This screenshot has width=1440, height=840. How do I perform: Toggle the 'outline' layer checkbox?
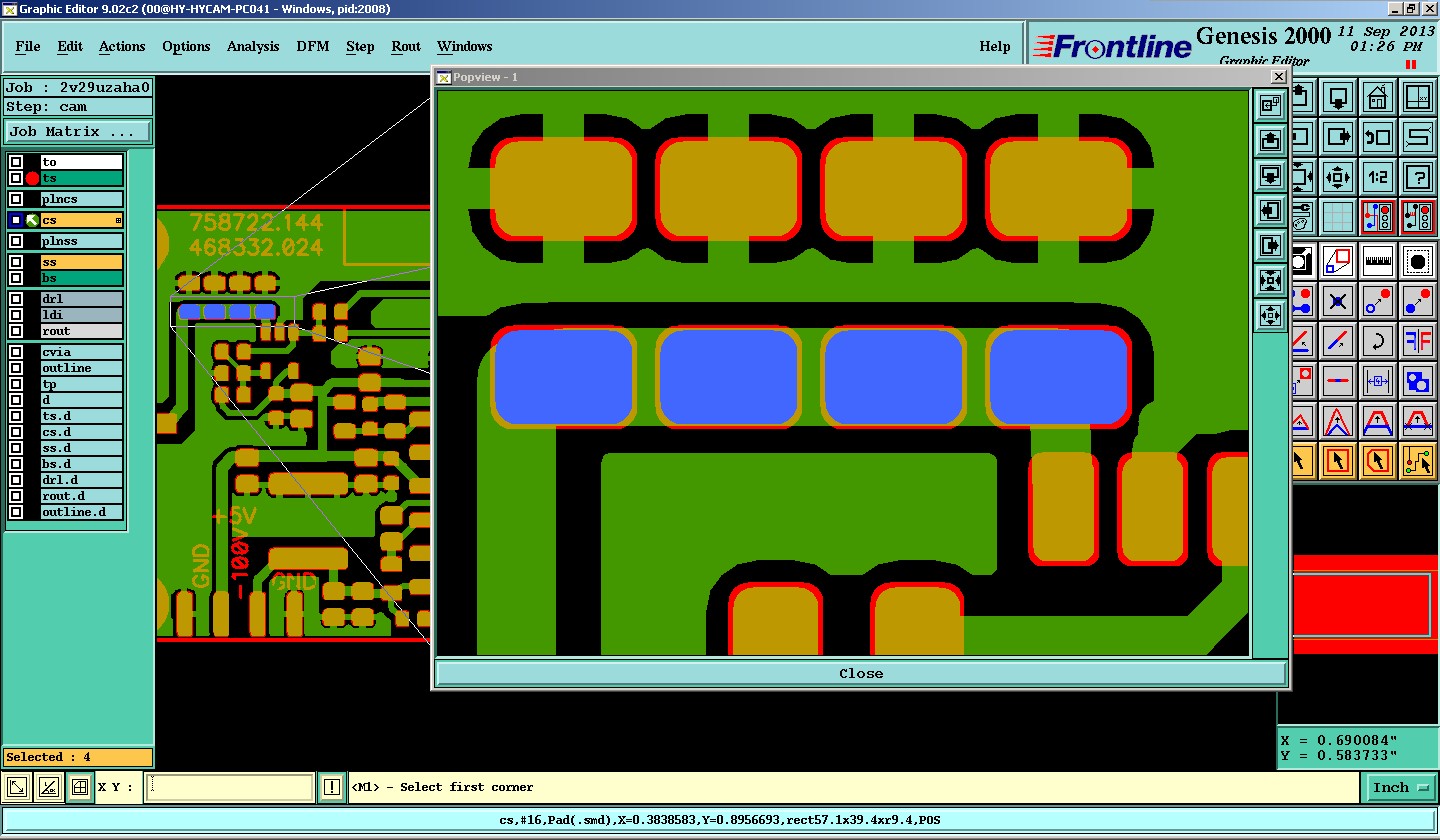pos(16,368)
